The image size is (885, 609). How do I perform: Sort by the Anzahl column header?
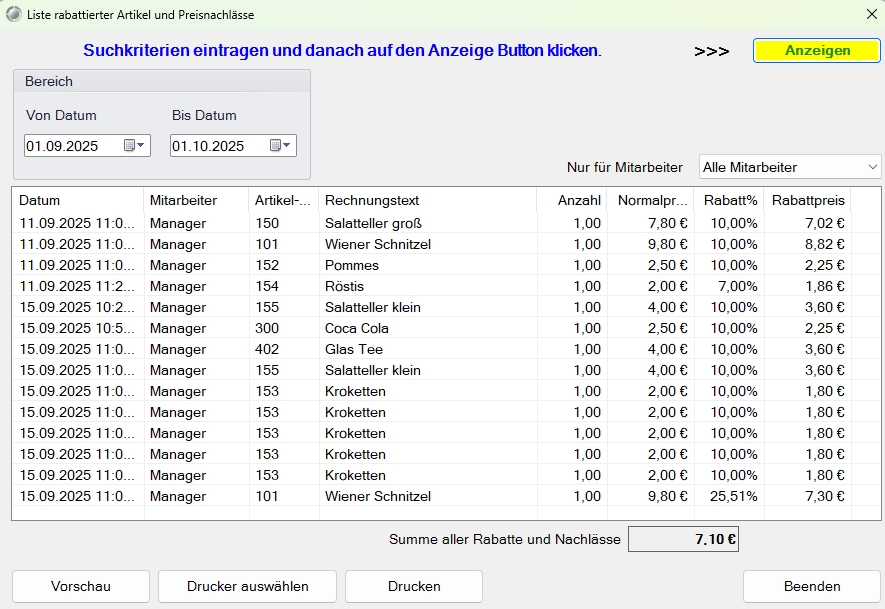coord(571,200)
